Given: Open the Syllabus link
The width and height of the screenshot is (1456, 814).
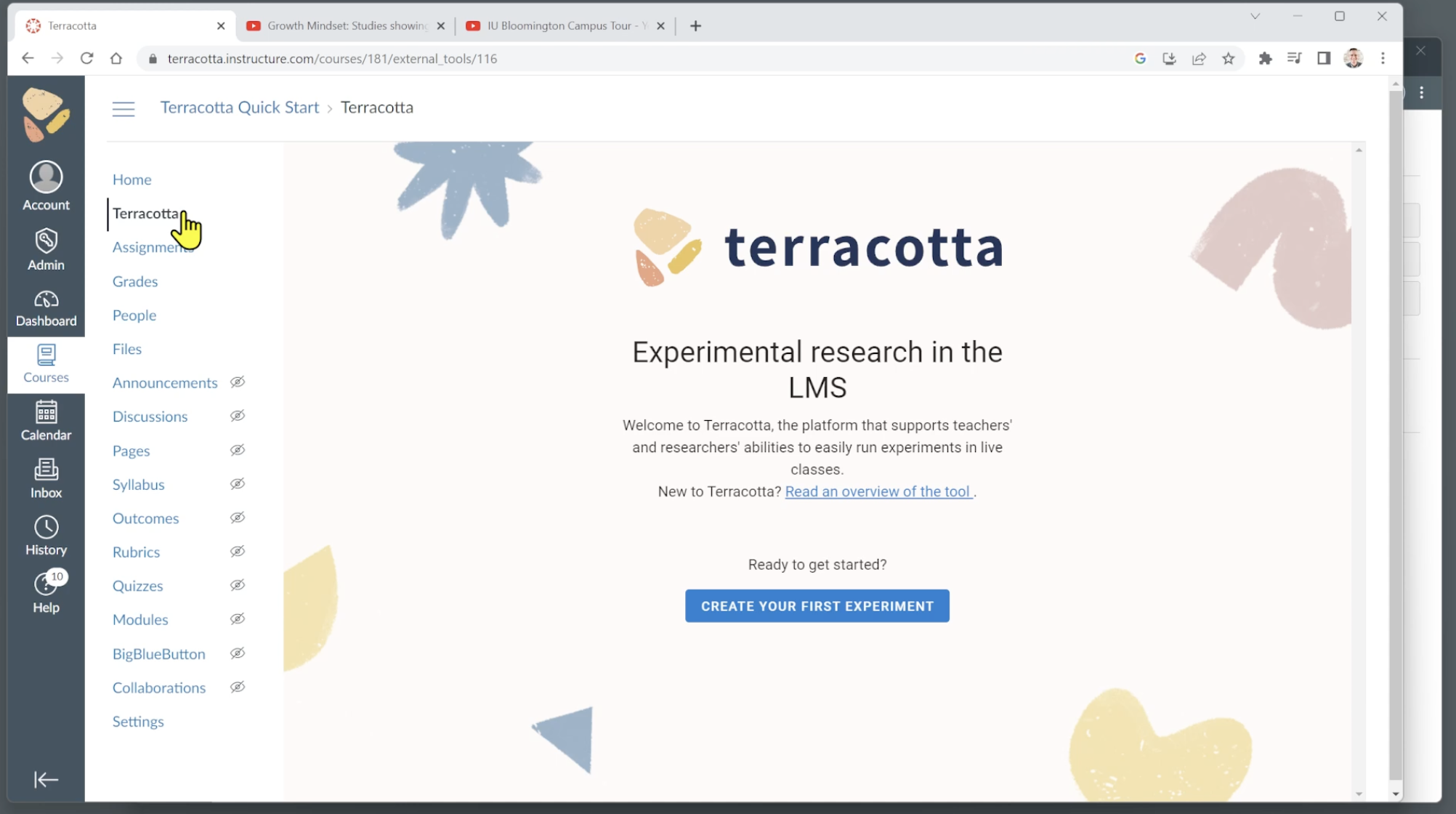Looking at the screenshot, I should (x=138, y=485).
